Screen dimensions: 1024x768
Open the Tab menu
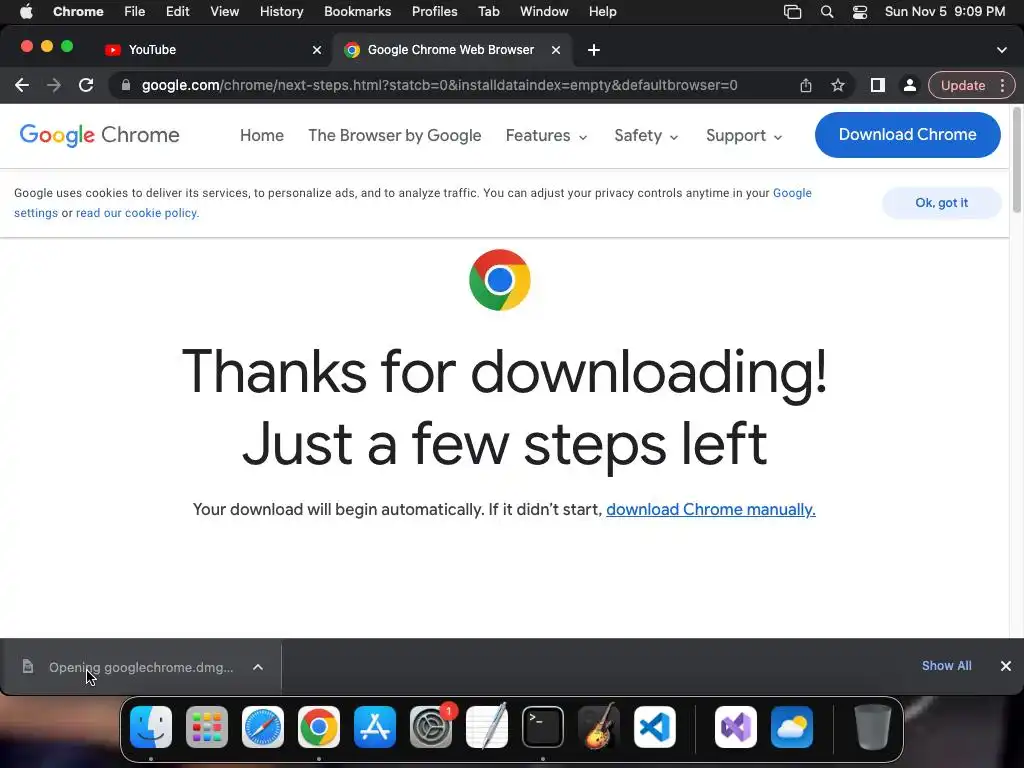[x=488, y=11]
